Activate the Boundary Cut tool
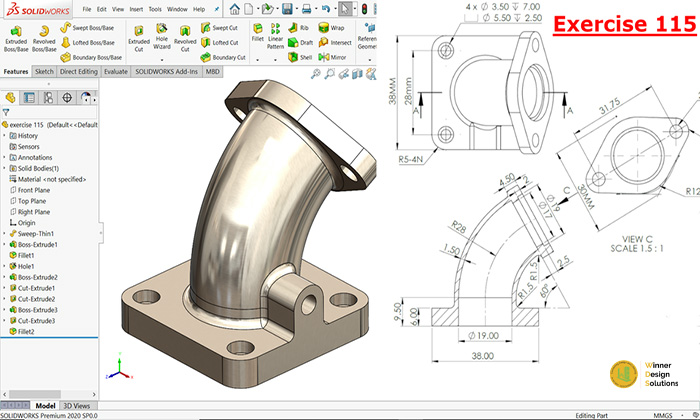The image size is (700, 420). 223,57
